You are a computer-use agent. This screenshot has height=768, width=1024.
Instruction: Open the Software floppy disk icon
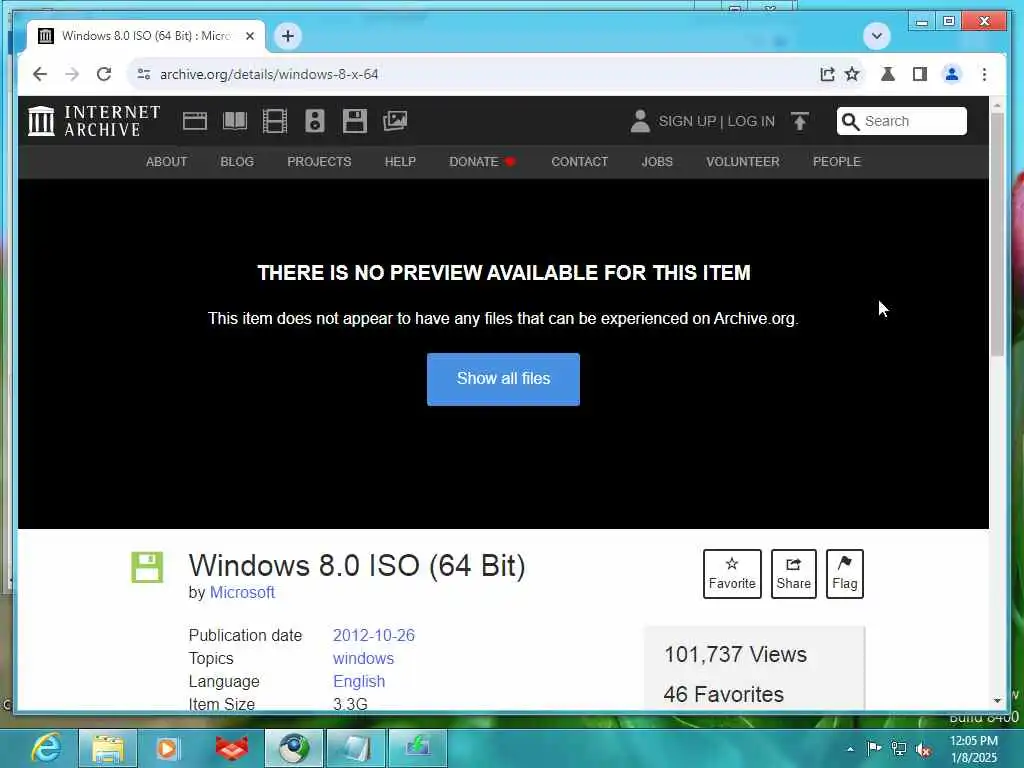click(355, 121)
